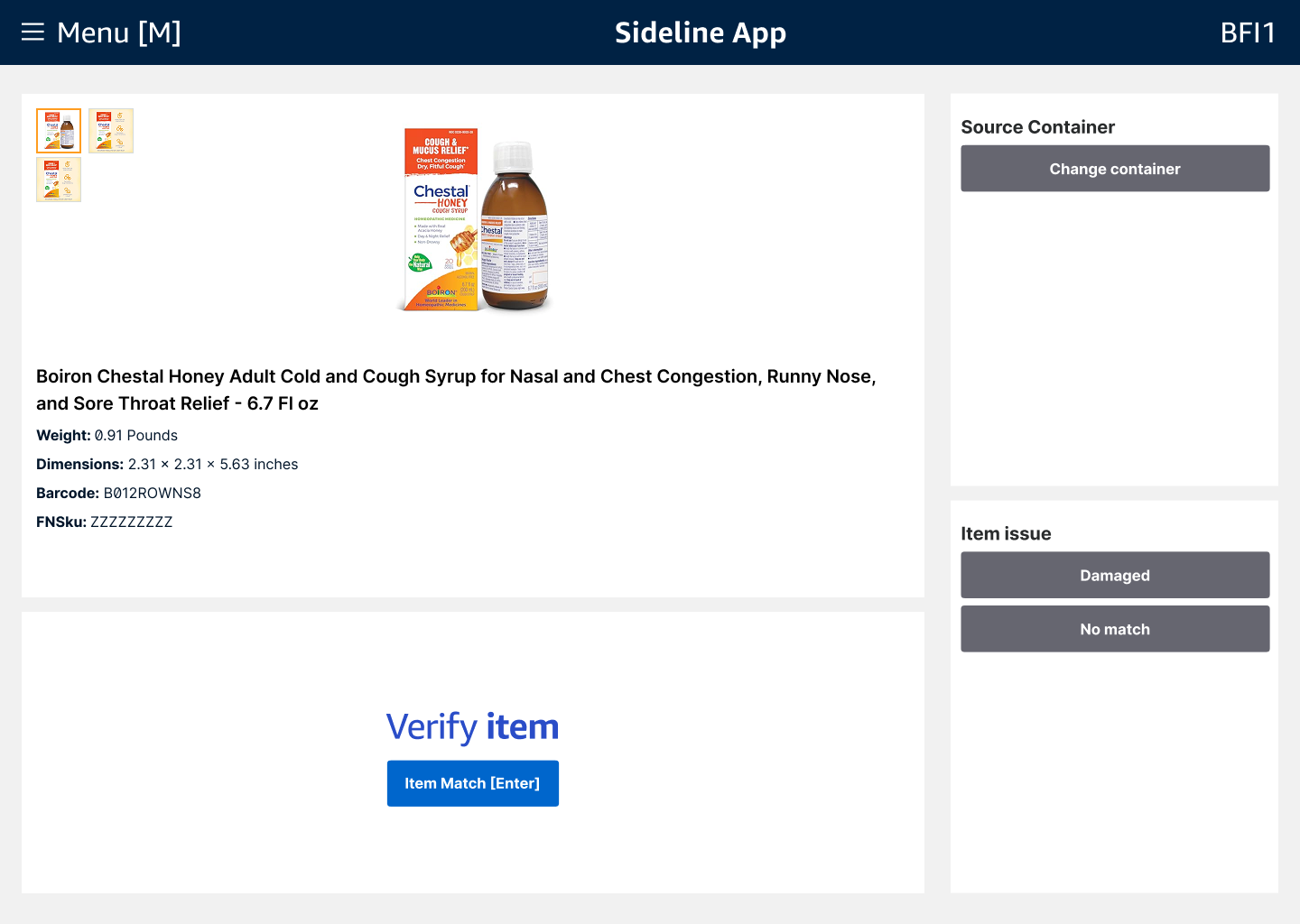Click the Item issue heading

coord(1006,533)
